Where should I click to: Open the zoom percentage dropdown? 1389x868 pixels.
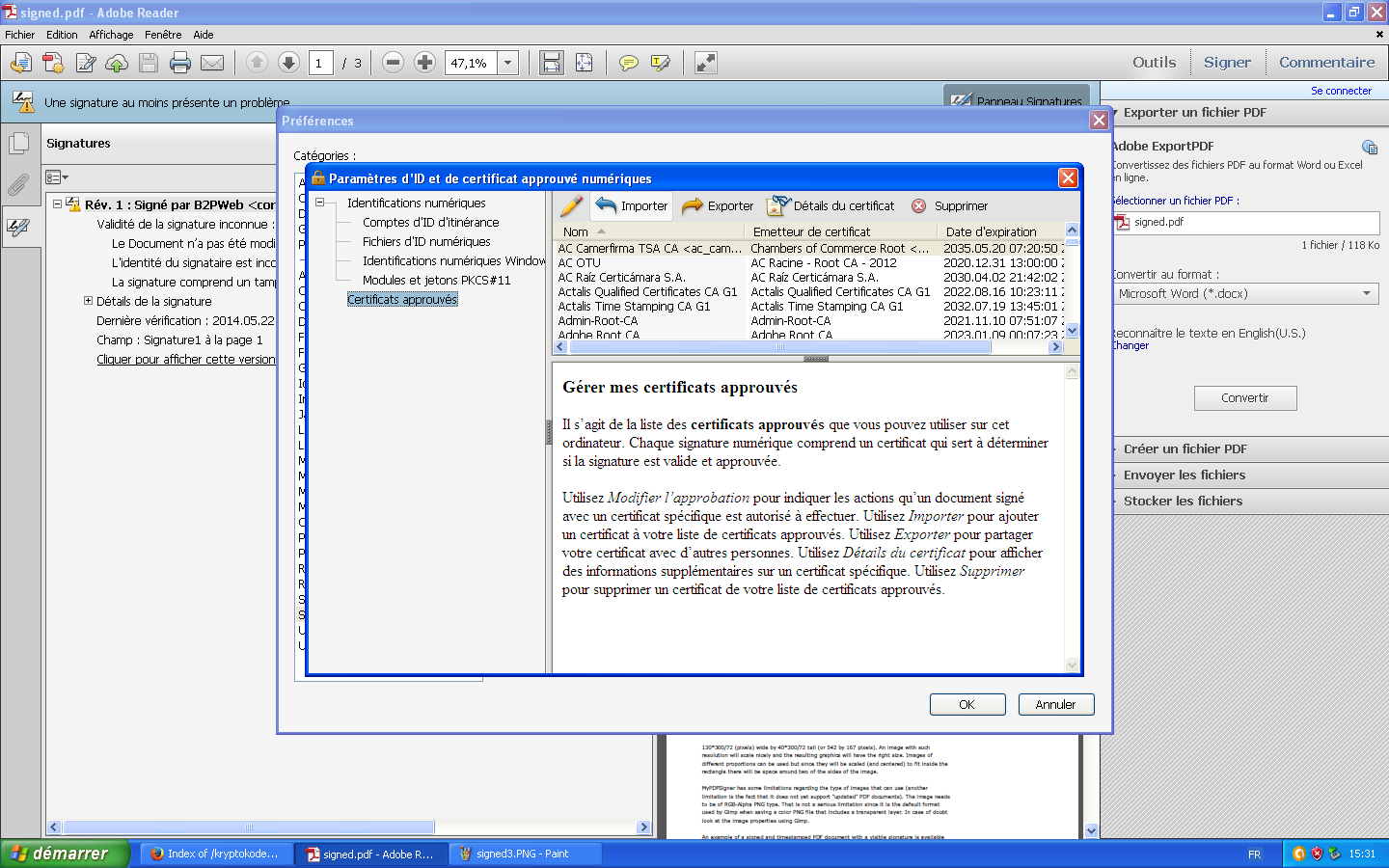pyautogui.click(x=507, y=63)
